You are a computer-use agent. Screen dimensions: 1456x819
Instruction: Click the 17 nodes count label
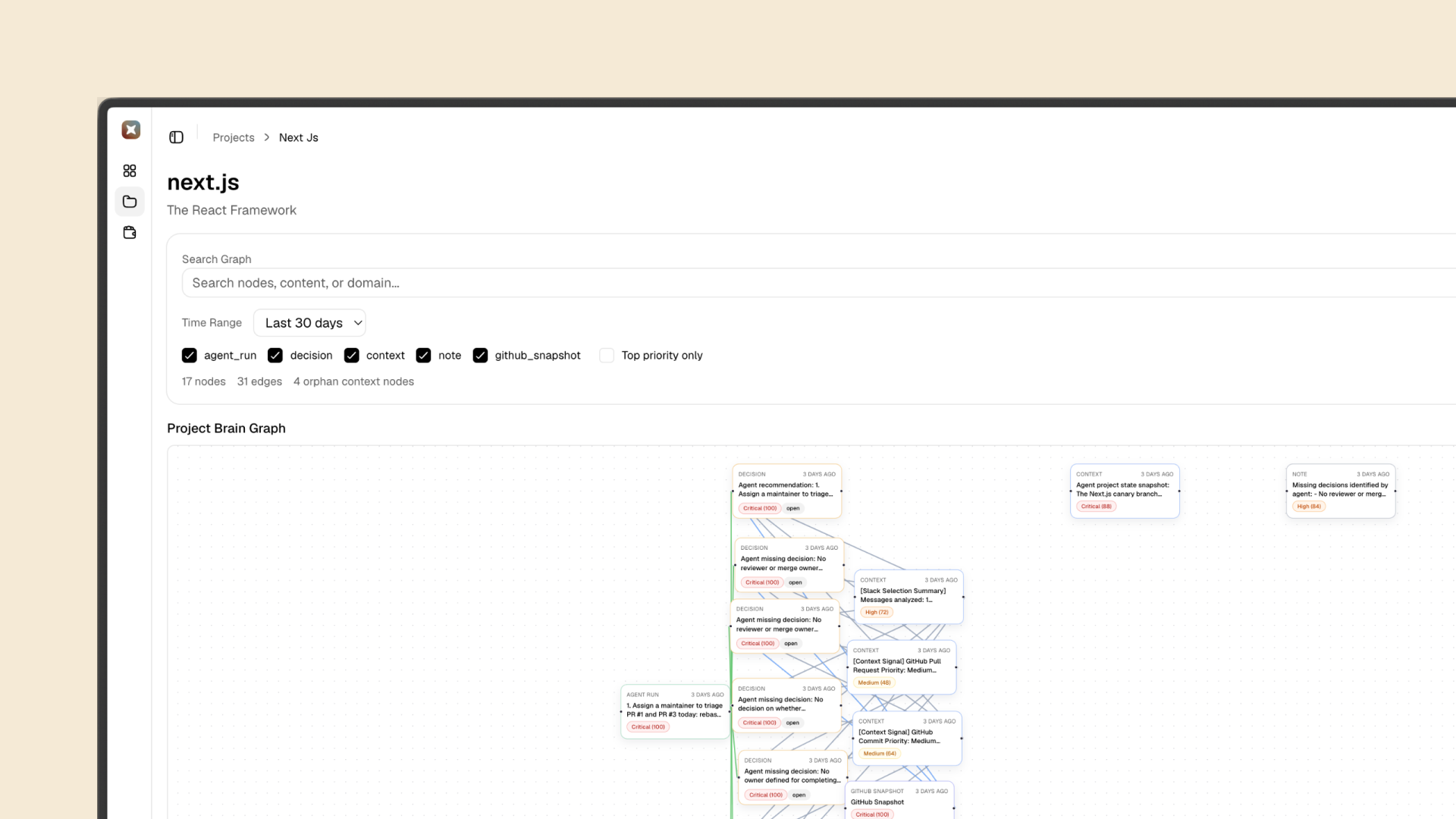point(202,381)
